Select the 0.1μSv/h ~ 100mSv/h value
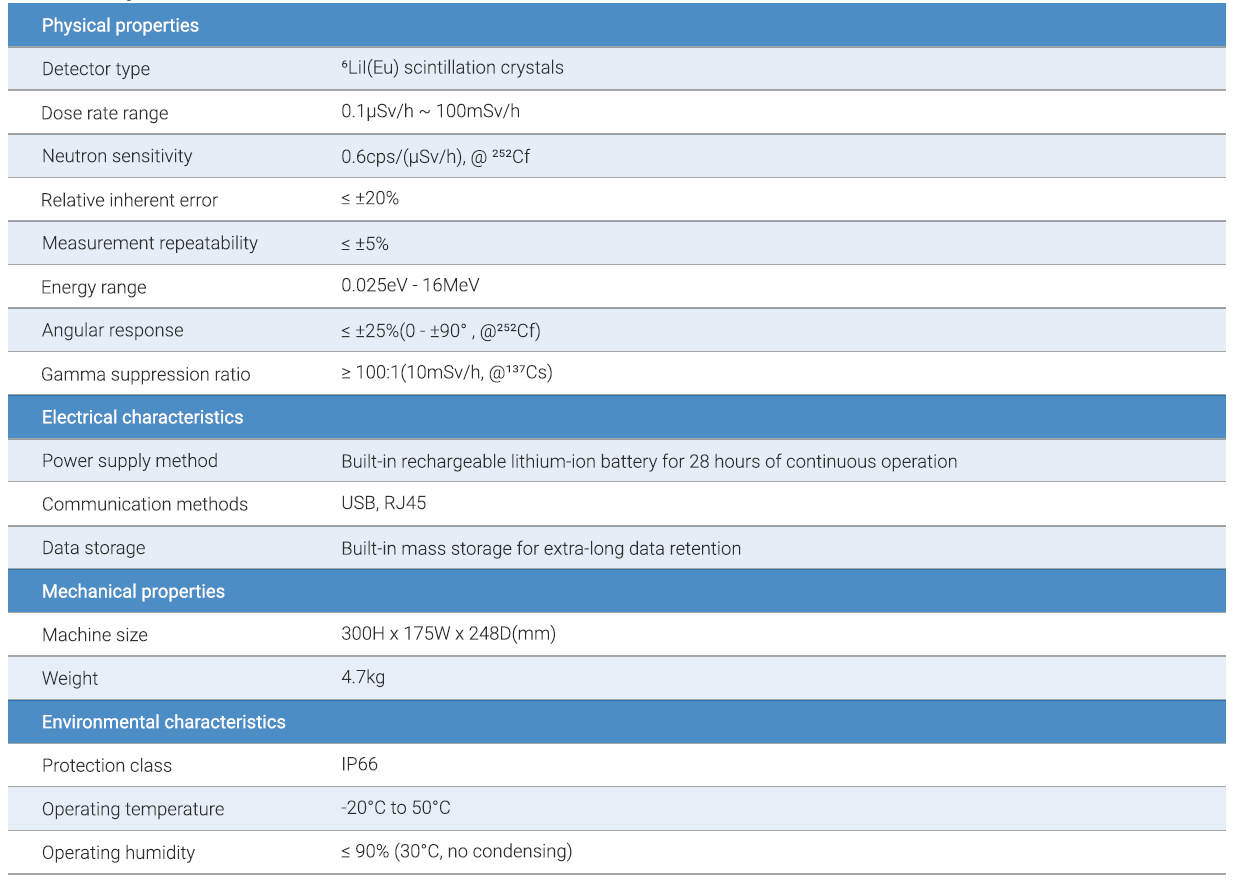 430,111
